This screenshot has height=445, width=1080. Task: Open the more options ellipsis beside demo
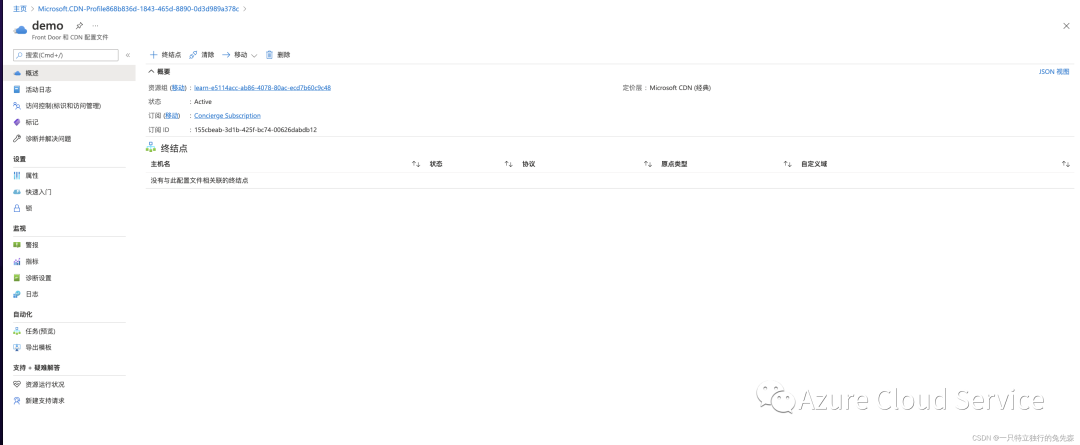pos(95,25)
